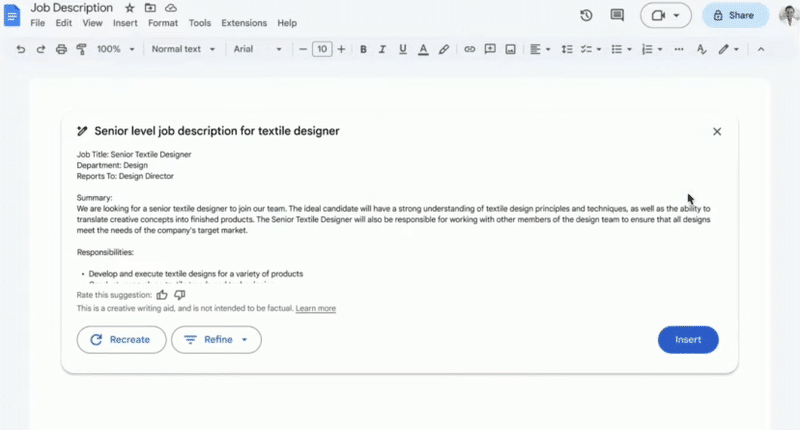
Task: Collapse the toolbar with the chevron
Action: 761,49
